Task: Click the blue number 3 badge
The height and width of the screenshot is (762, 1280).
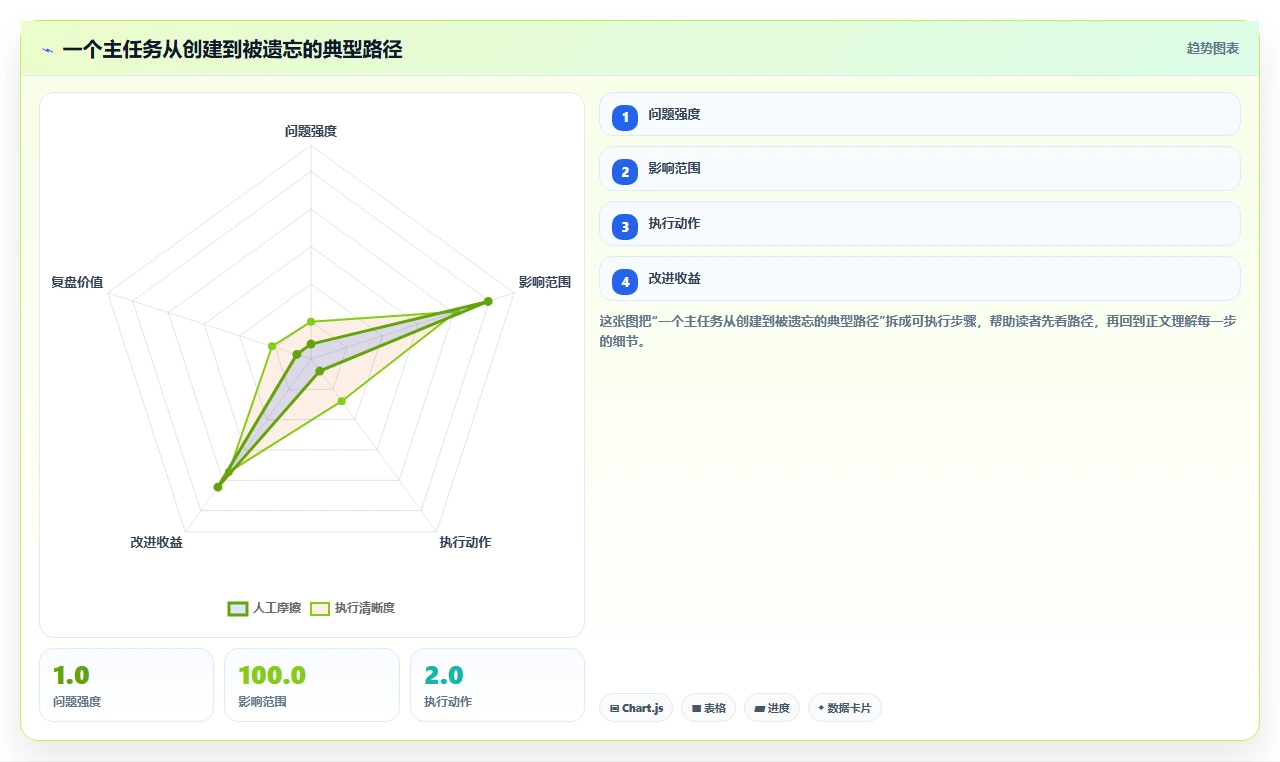Action: coord(625,227)
